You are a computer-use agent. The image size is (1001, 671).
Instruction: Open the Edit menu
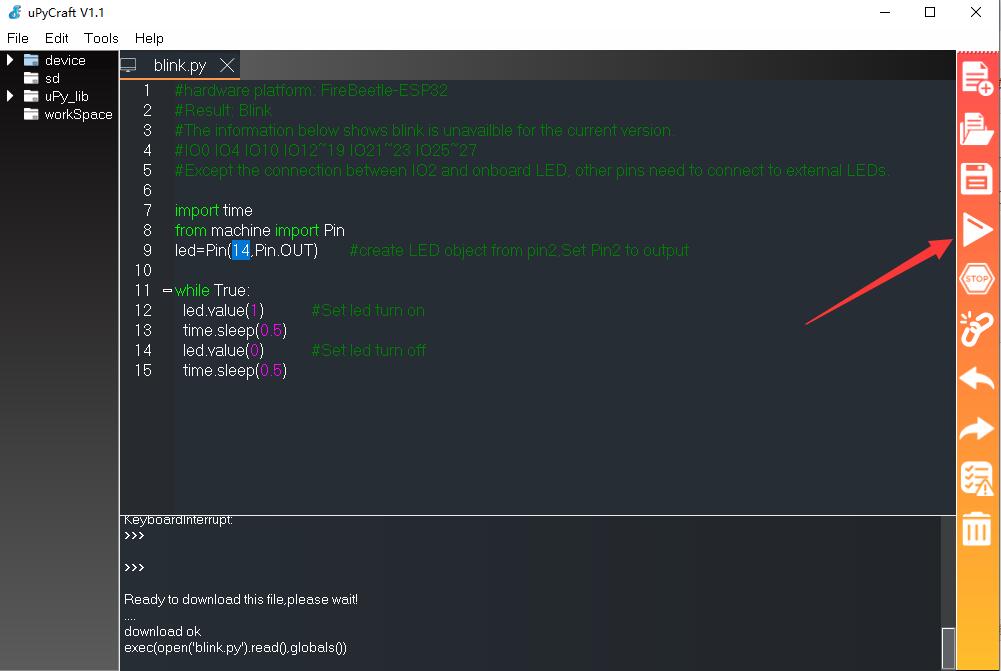(56, 38)
